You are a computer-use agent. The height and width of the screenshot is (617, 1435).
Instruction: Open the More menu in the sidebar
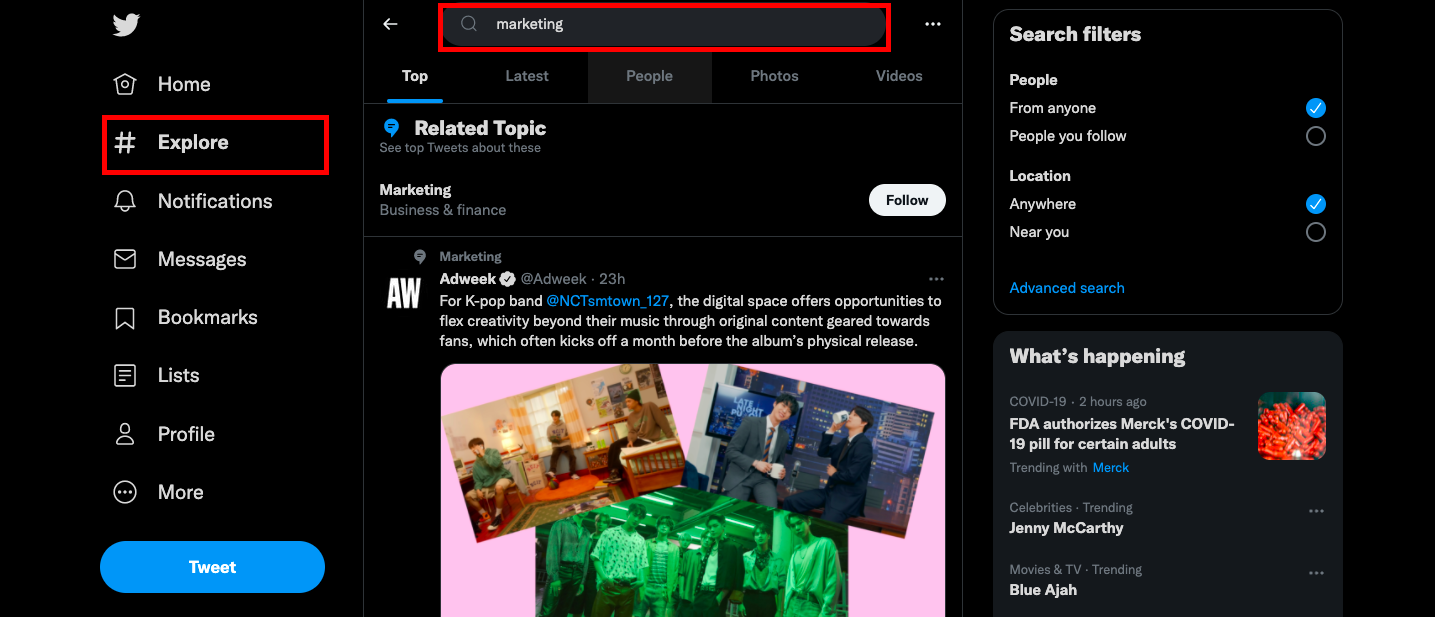pos(159,492)
